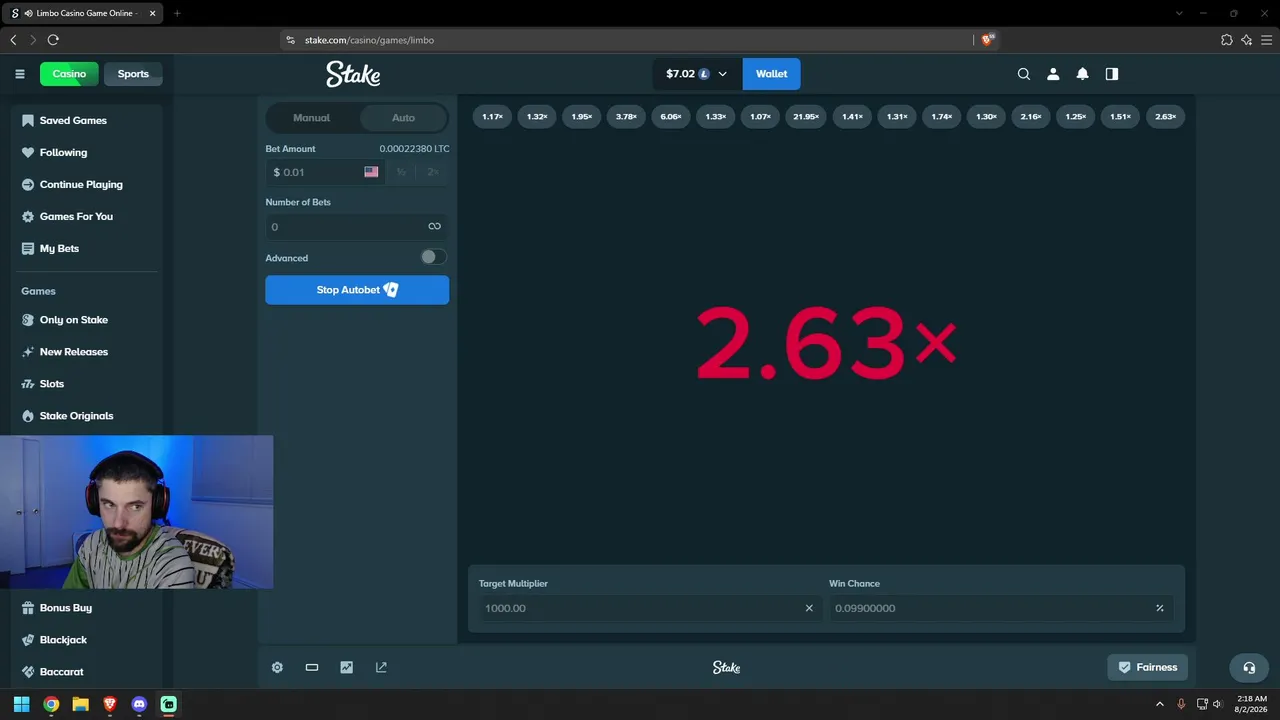Reload the page
This screenshot has height=720, width=1280.
click(53, 40)
